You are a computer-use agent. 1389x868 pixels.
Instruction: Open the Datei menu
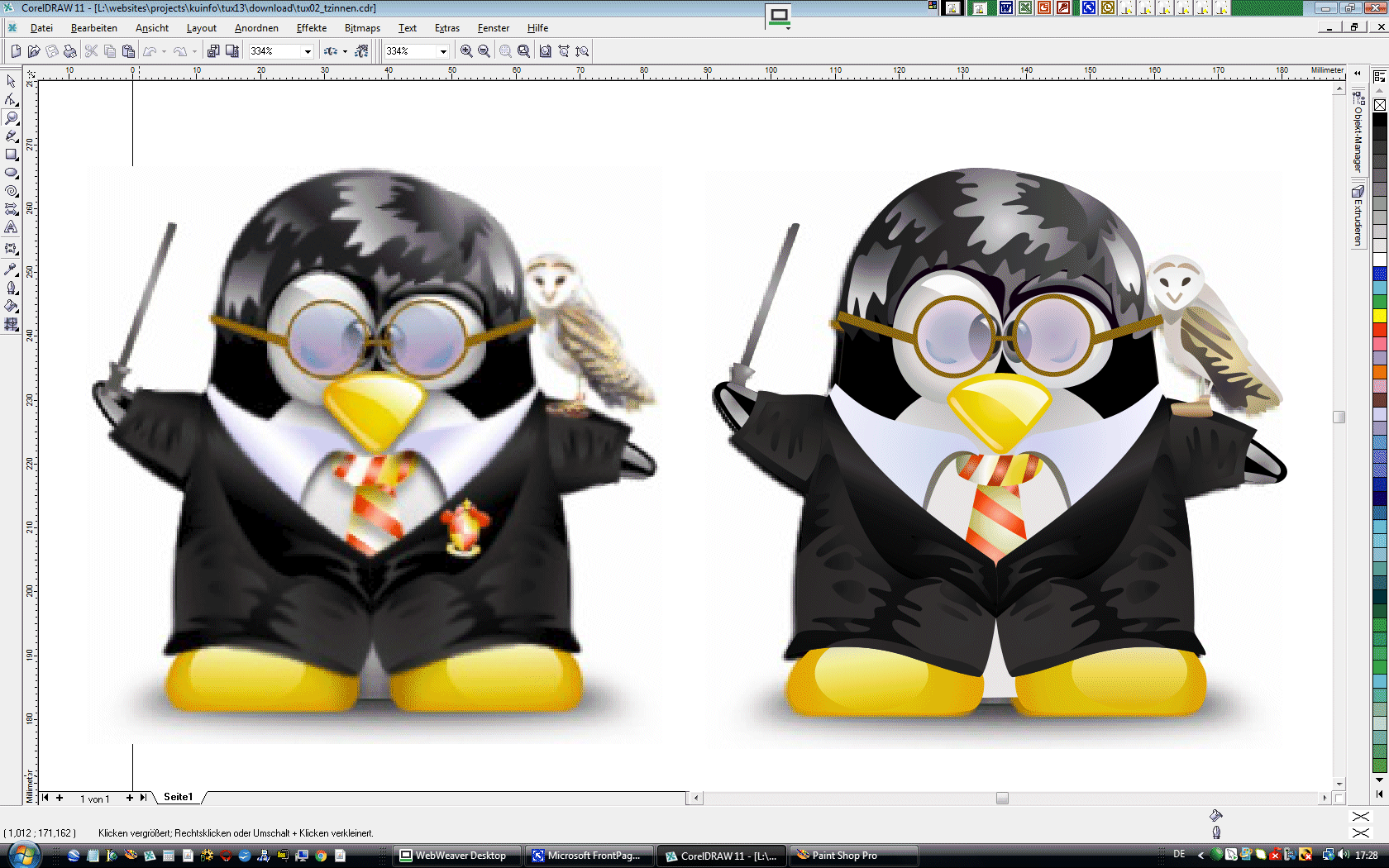click(41, 28)
